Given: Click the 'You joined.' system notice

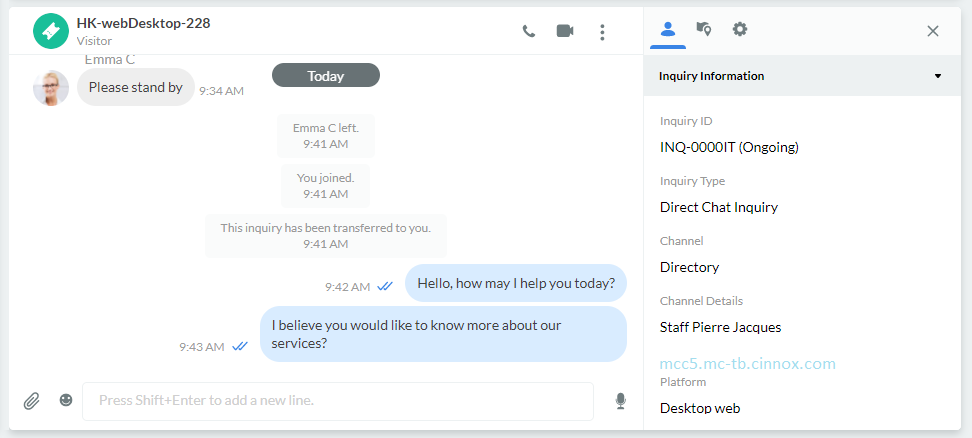Looking at the screenshot, I should (x=325, y=186).
